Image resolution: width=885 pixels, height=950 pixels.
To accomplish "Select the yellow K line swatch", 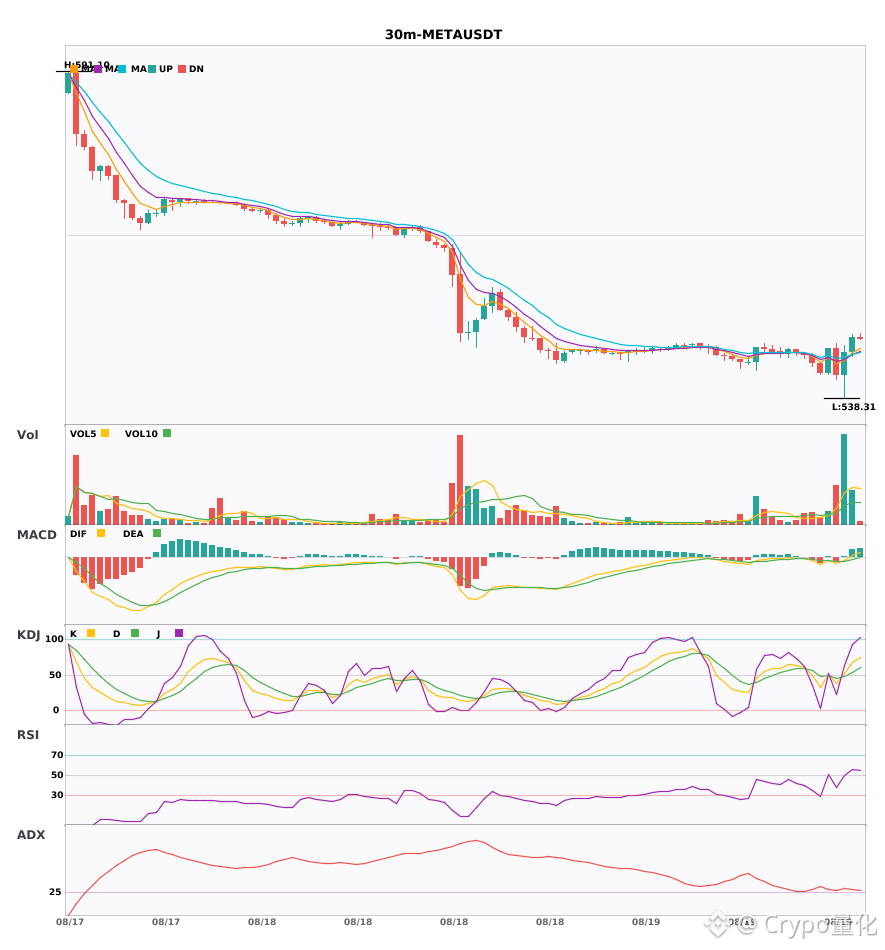I will (91, 633).
